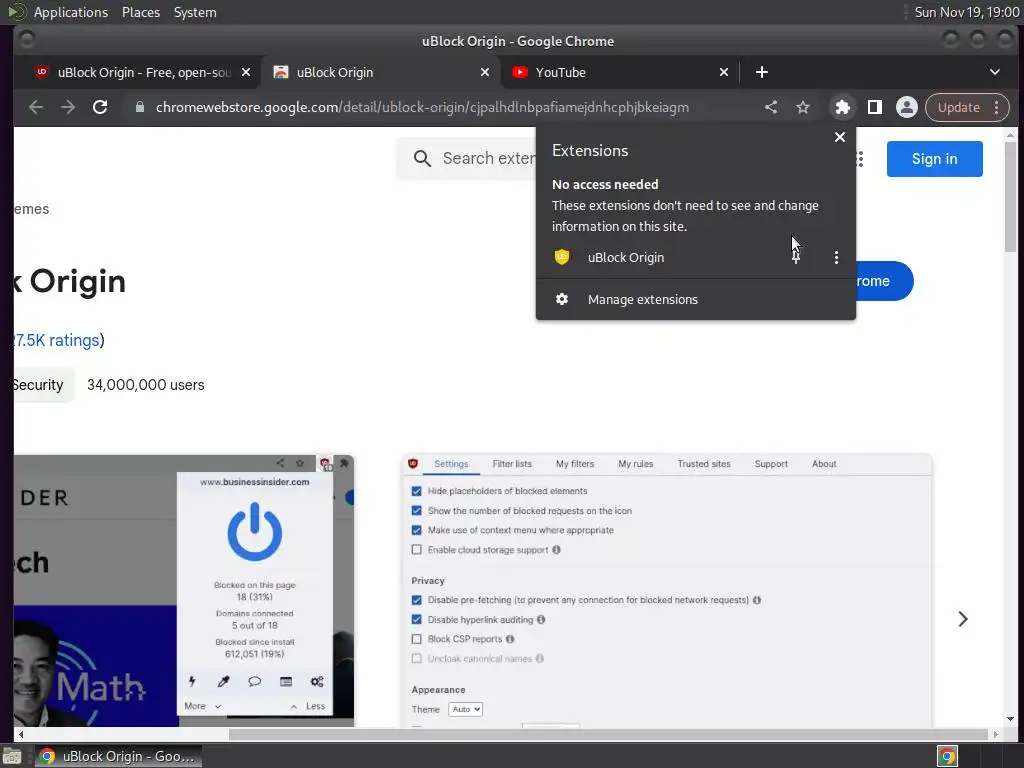Image resolution: width=1024 pixels, height=768 pixels.
Task: Open the System menu
Action: [195, 12]
